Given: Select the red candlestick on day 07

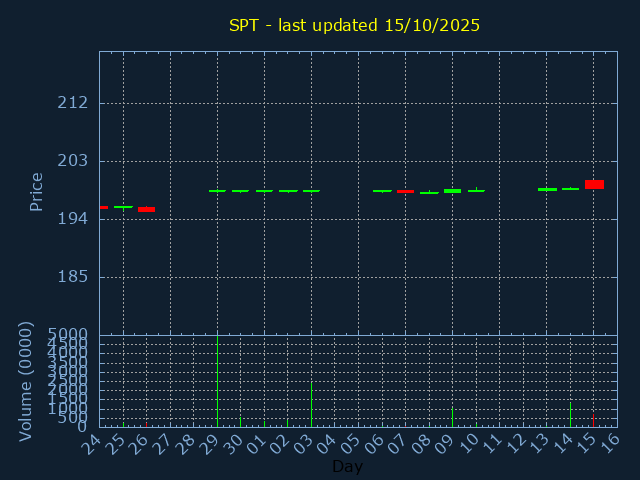Looking at the screenshot, I should 405,191.
